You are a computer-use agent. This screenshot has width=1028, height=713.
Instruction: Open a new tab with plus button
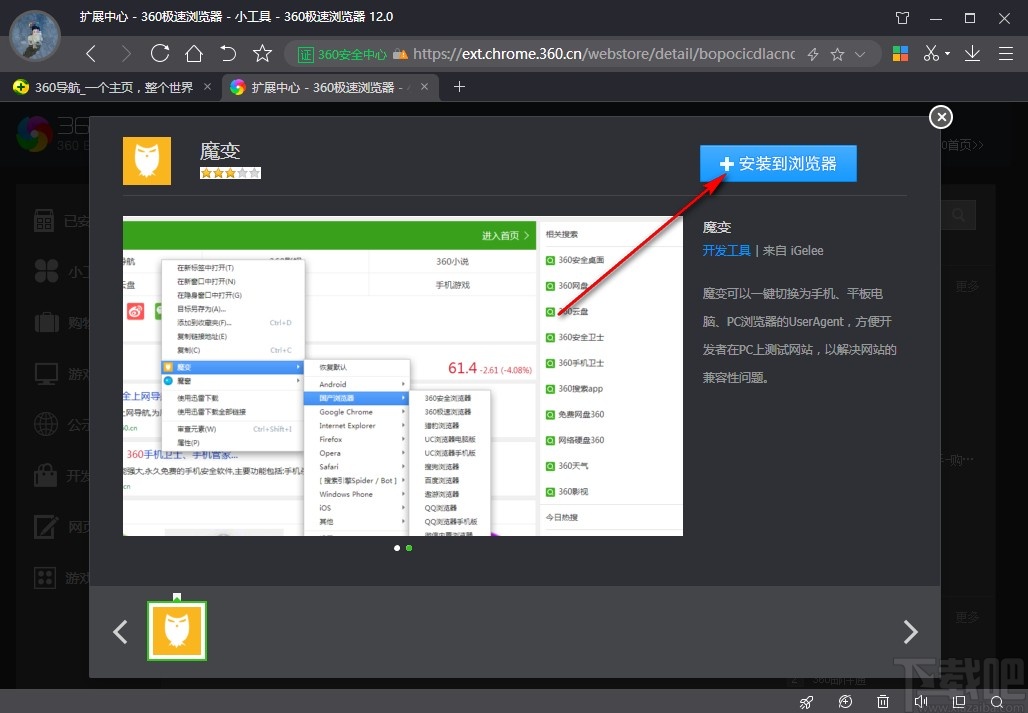tap(459, 87)
